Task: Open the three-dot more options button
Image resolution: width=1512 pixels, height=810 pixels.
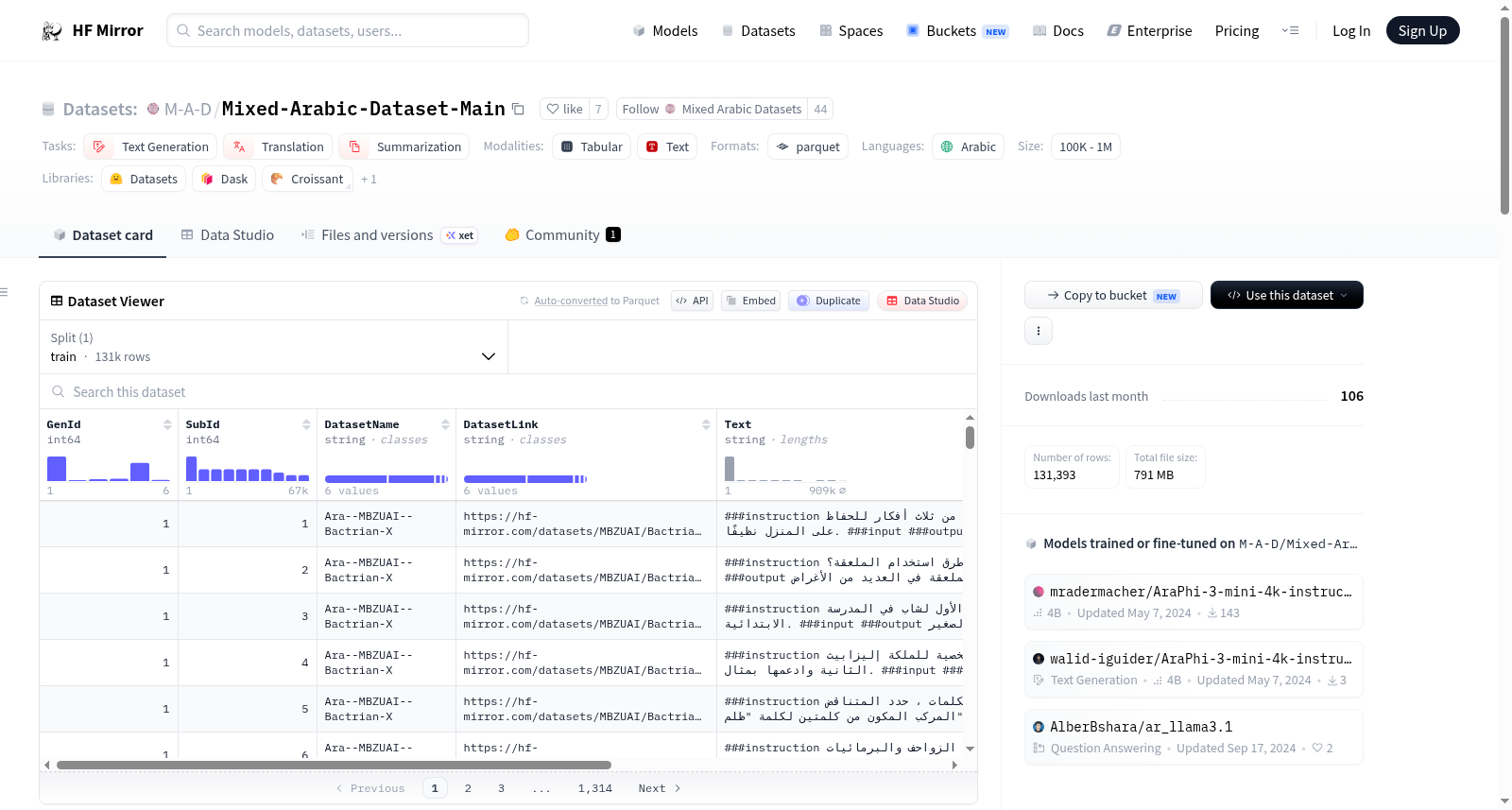Action: click(x=1039, y=331)
